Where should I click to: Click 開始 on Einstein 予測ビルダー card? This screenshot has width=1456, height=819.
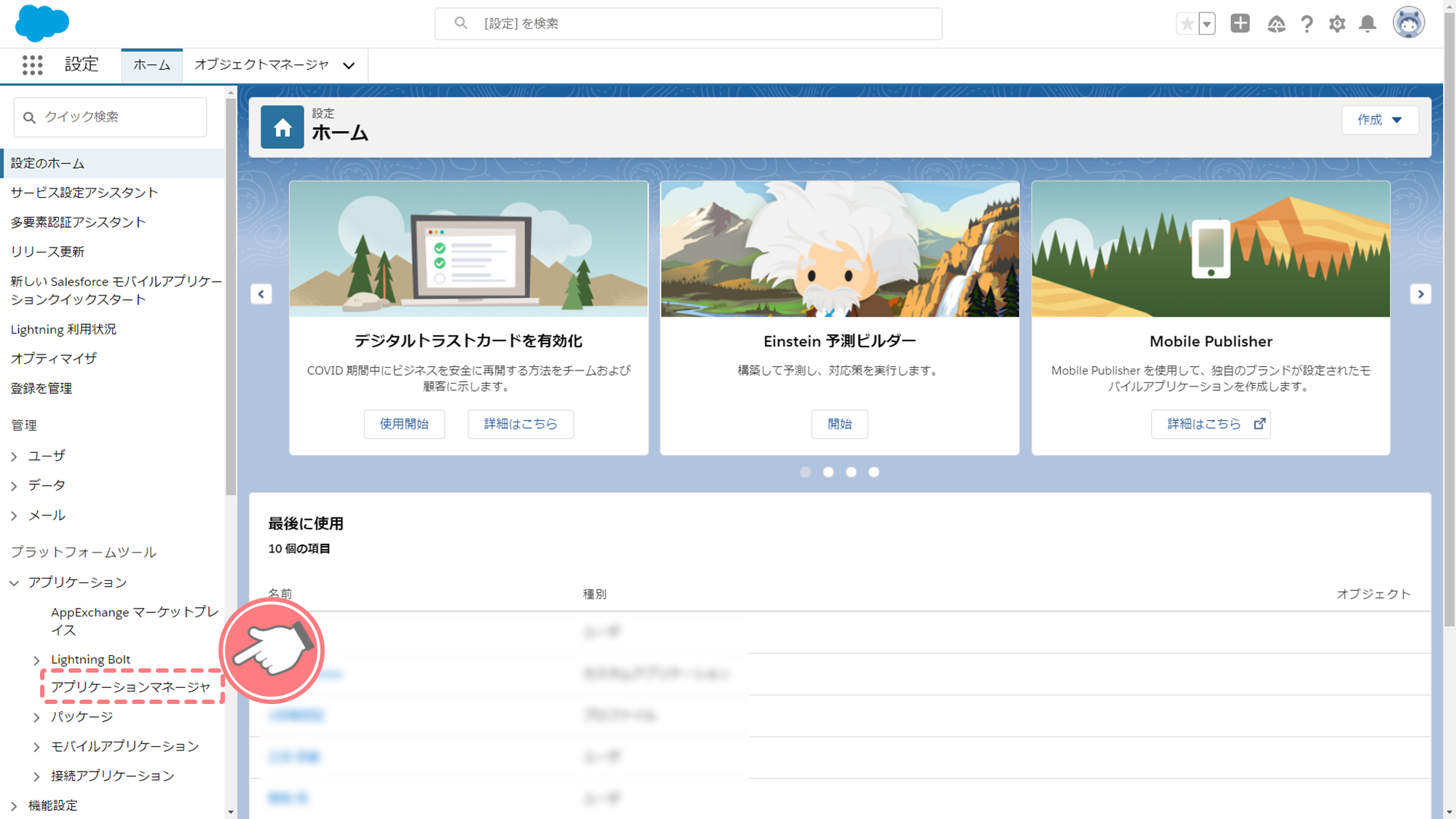pyautogui.click(x=839, y=424)
